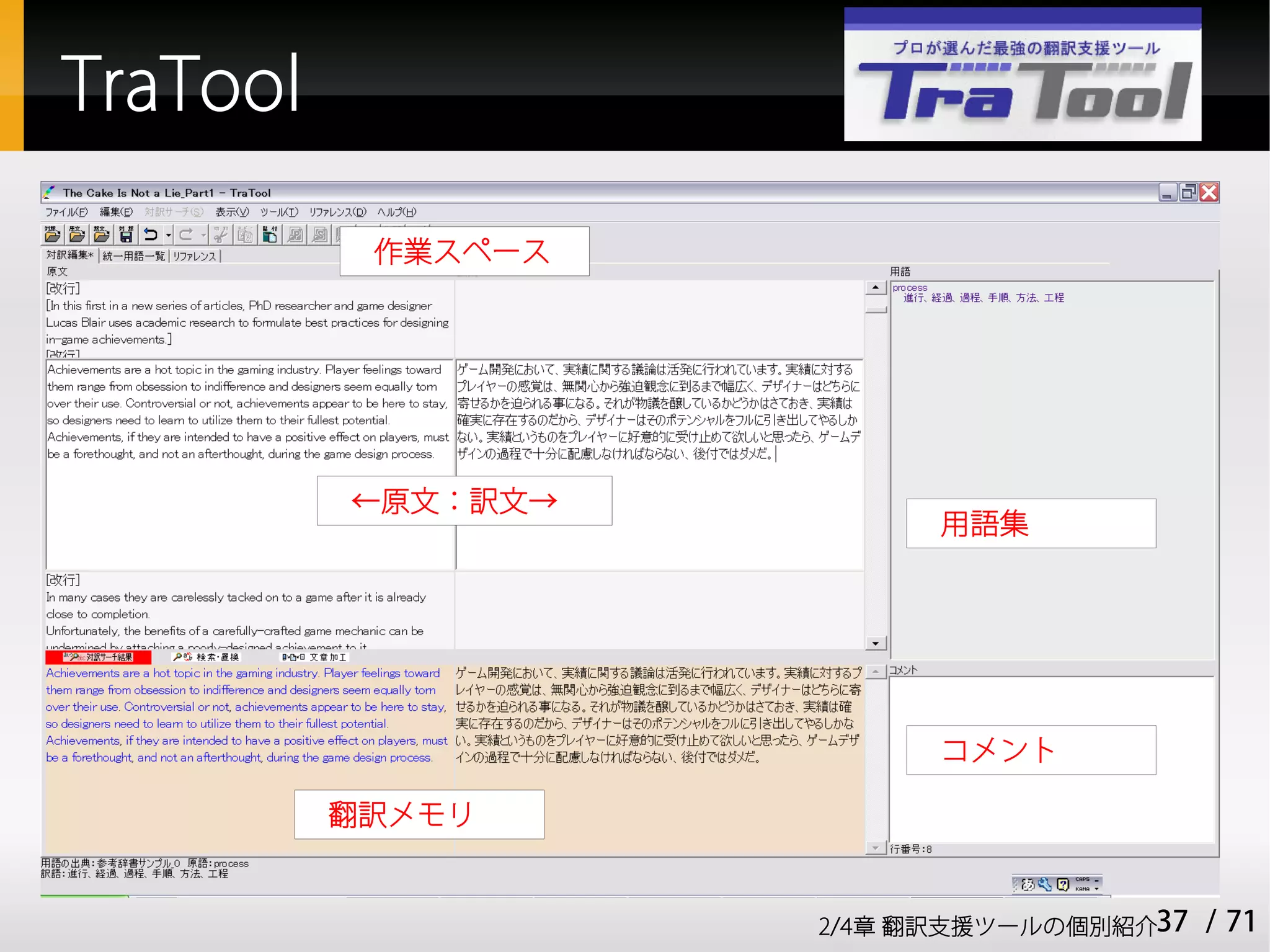Click the S search toolbar icon
Screen dimensions: 1270x952
[x=321, y=234]
